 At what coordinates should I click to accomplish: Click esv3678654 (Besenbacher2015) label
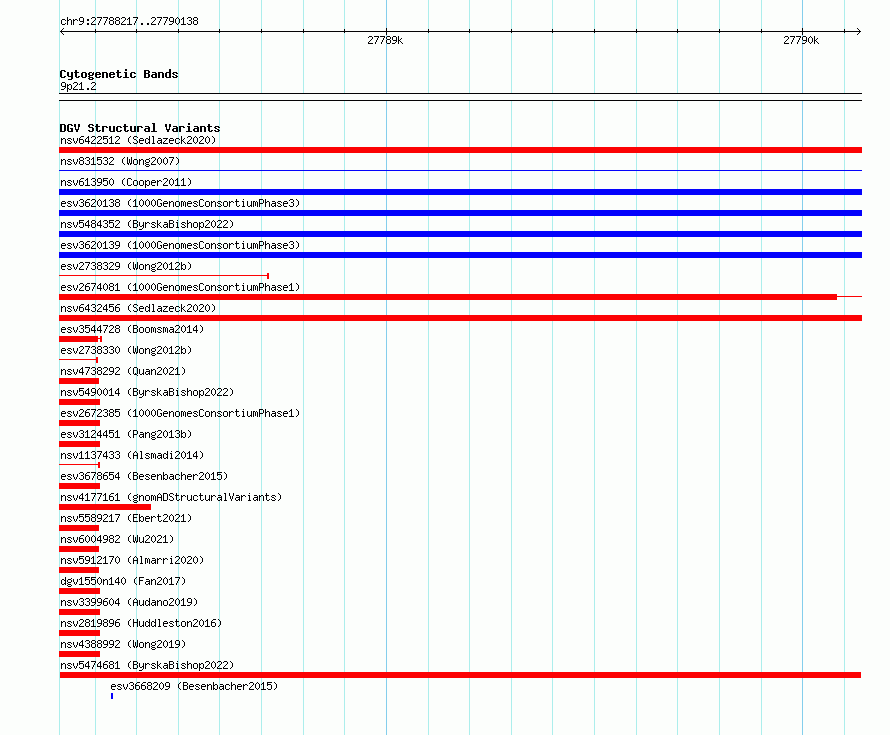(x=144, y=476)
